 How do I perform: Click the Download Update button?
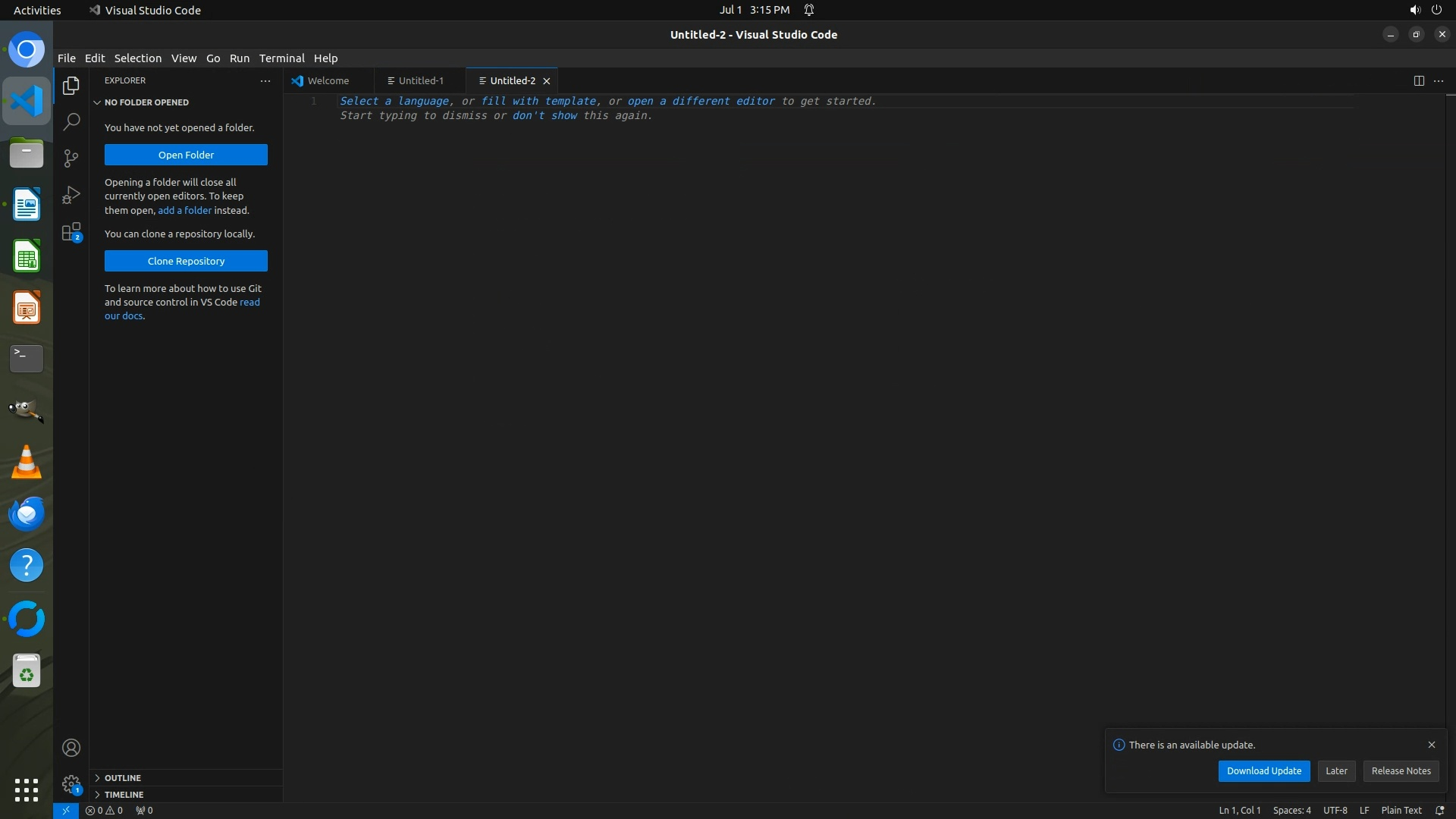point(1263,770)
